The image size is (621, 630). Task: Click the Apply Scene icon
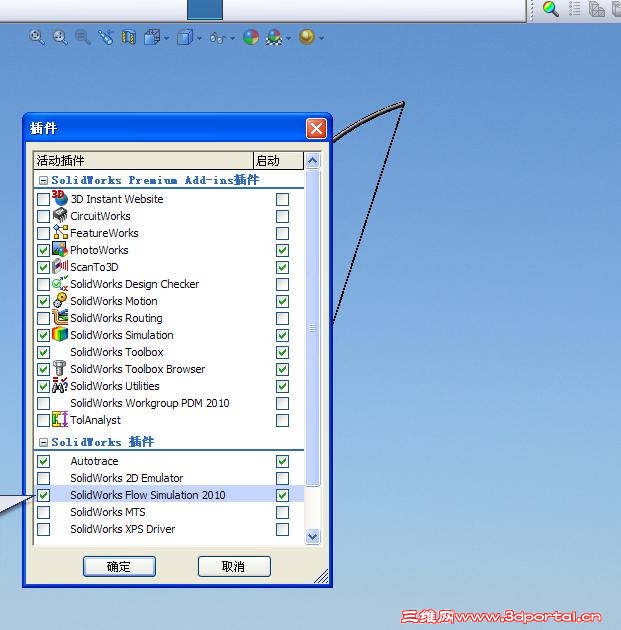point(274,37)
